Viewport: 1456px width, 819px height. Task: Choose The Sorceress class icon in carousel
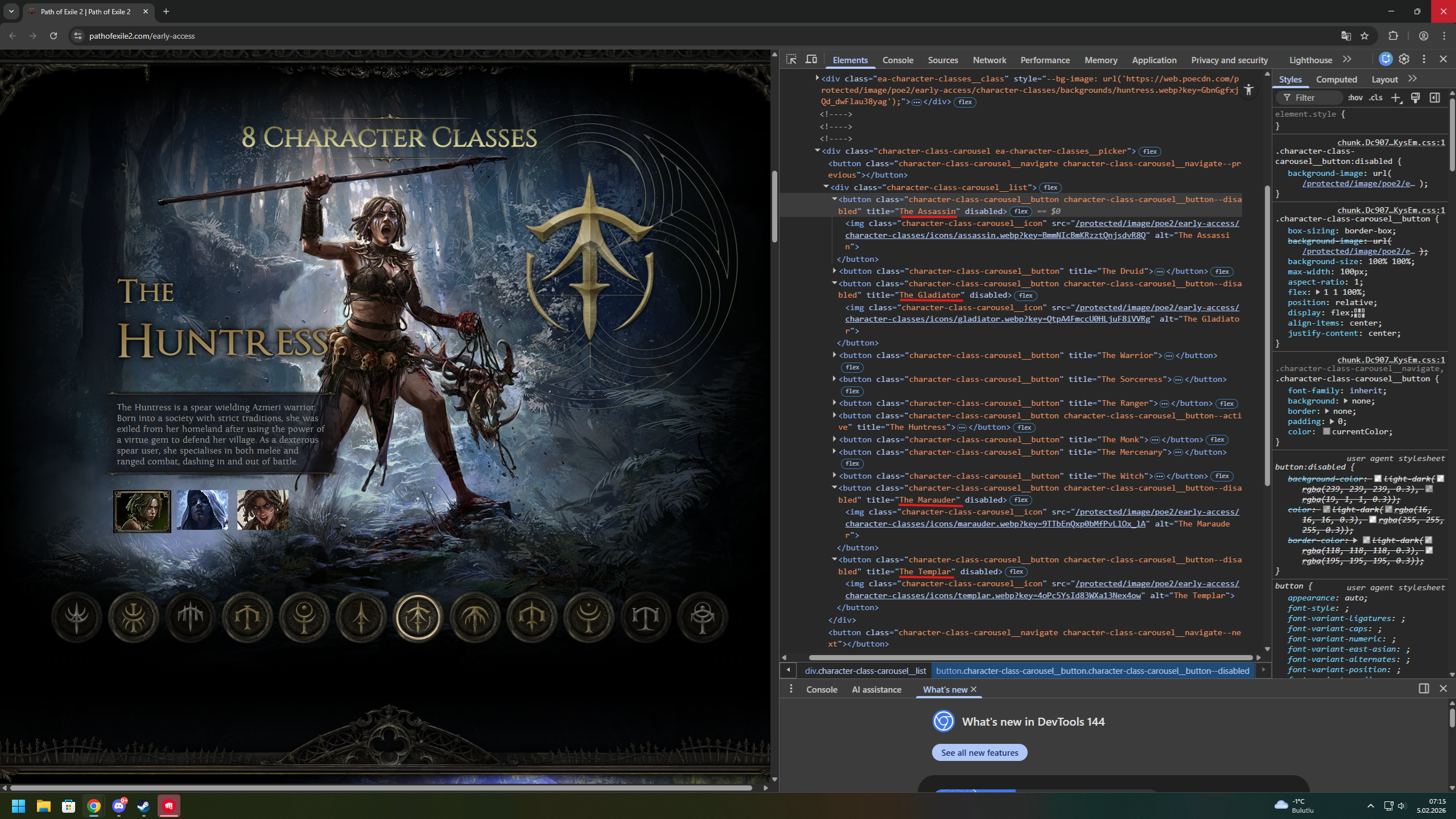[304, 617]
